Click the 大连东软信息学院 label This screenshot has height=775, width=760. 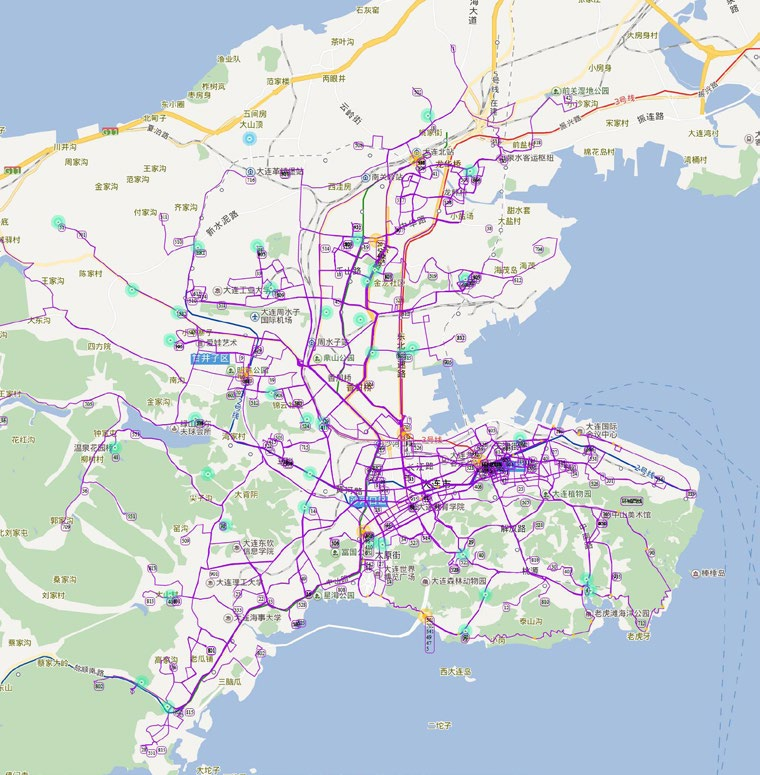click(x=258, y=547)
